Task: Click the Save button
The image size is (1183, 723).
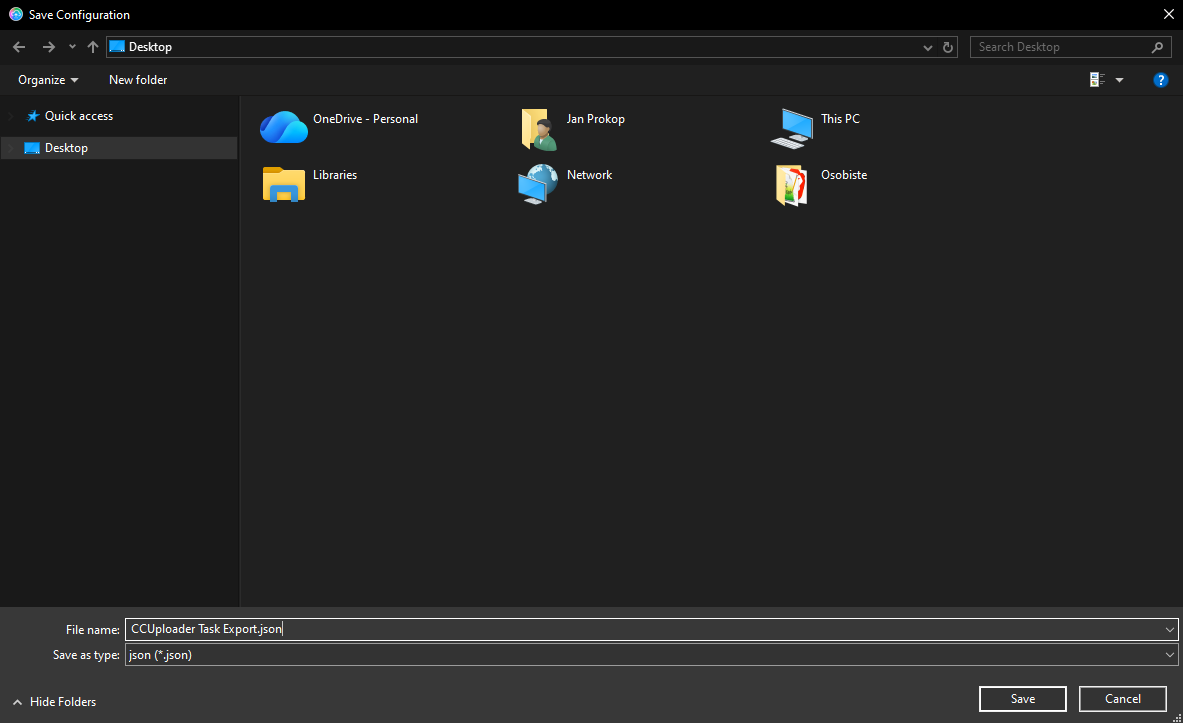Action: [x=1022, y=699]
